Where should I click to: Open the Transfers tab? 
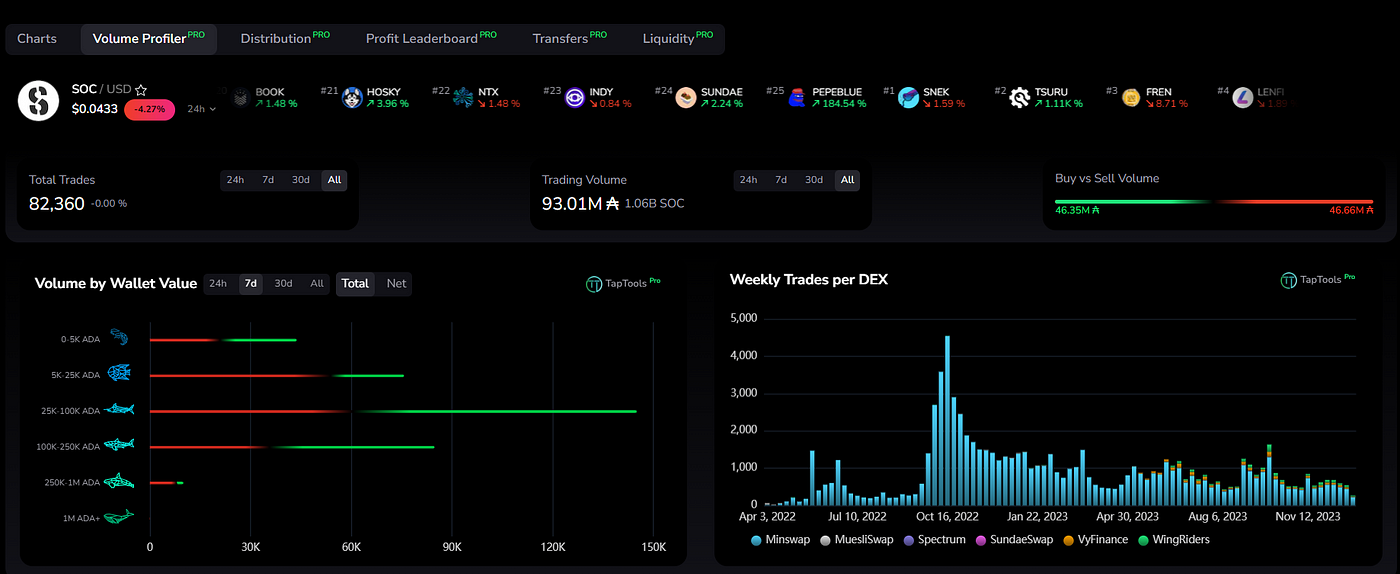[x=570, y=39]
